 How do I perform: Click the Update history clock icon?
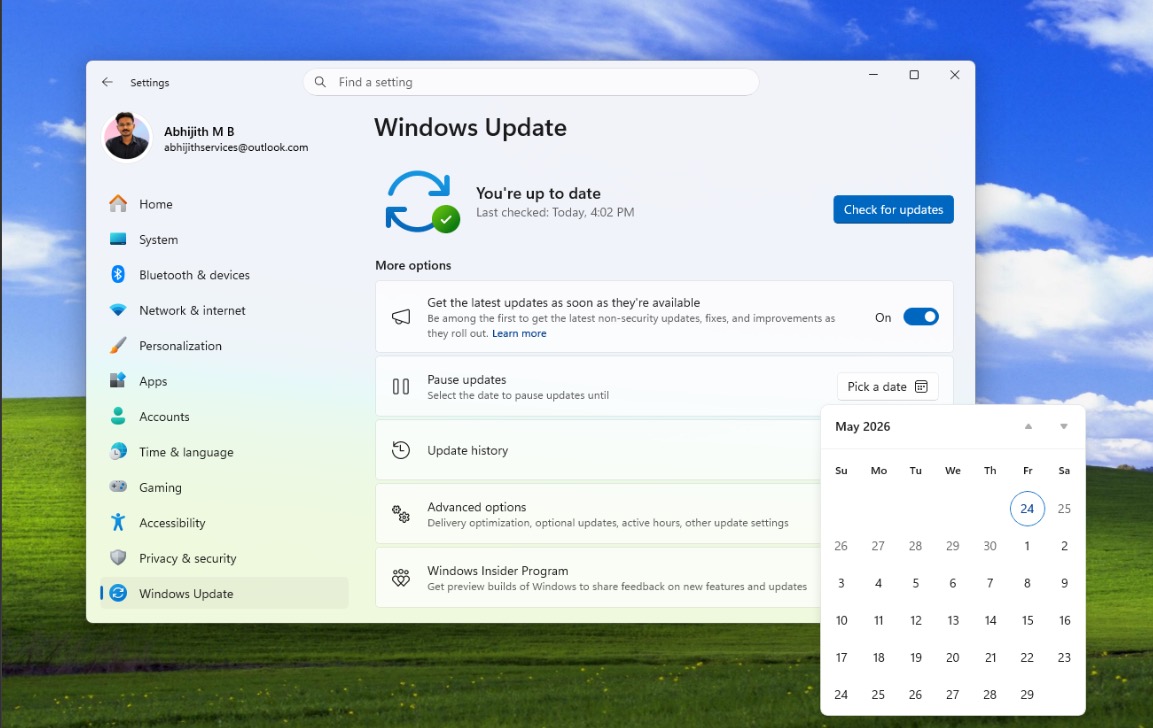401,450
